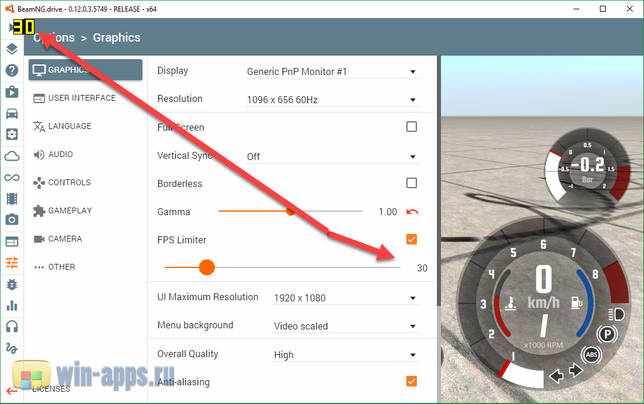Click the boost pressure -0.2 gauge

coord(587,166)
